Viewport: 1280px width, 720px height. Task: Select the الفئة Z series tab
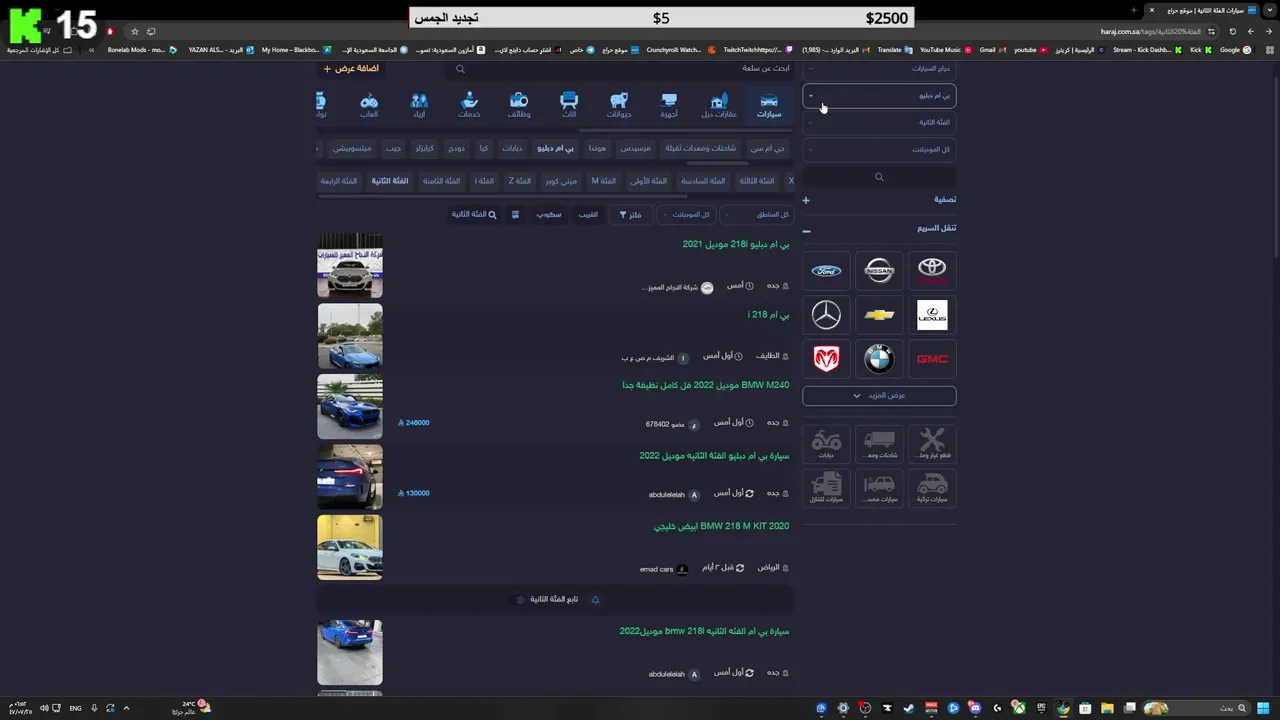pyautogui.click(x=519, y=181)
